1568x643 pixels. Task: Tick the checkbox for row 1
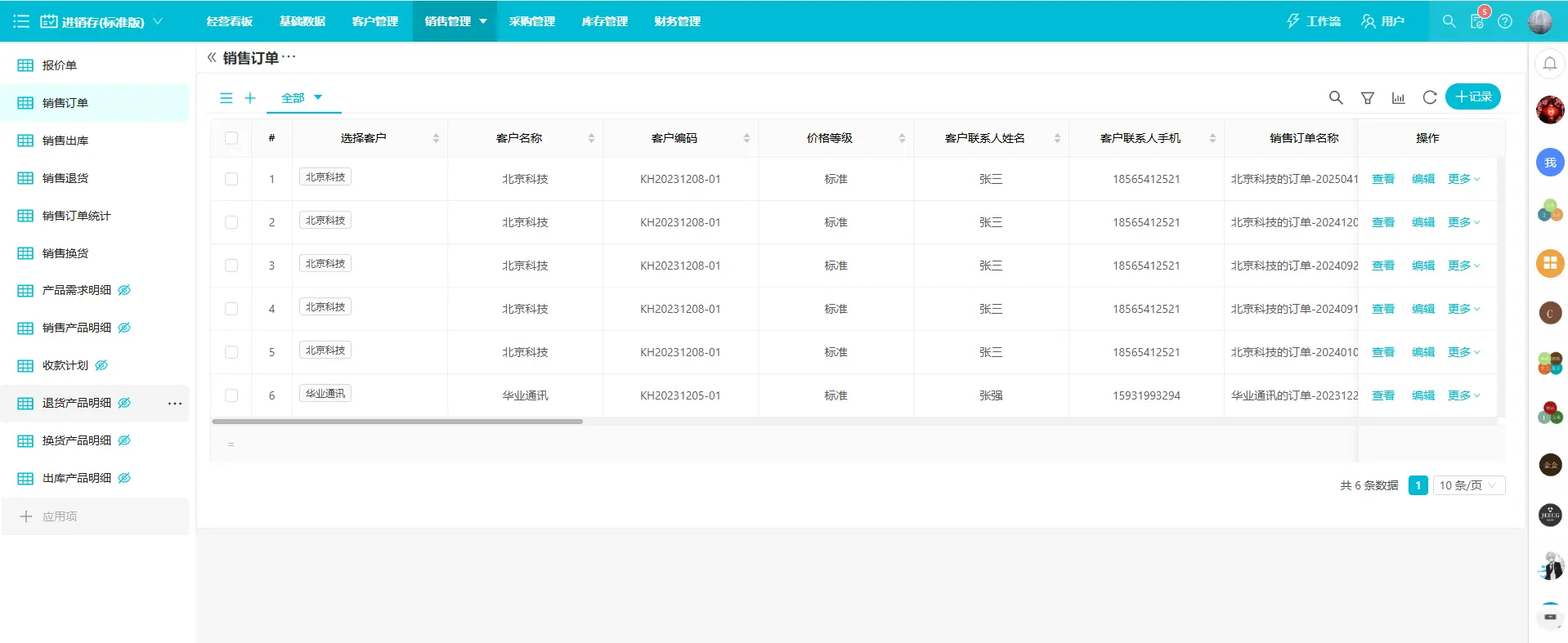coord(231,179)
